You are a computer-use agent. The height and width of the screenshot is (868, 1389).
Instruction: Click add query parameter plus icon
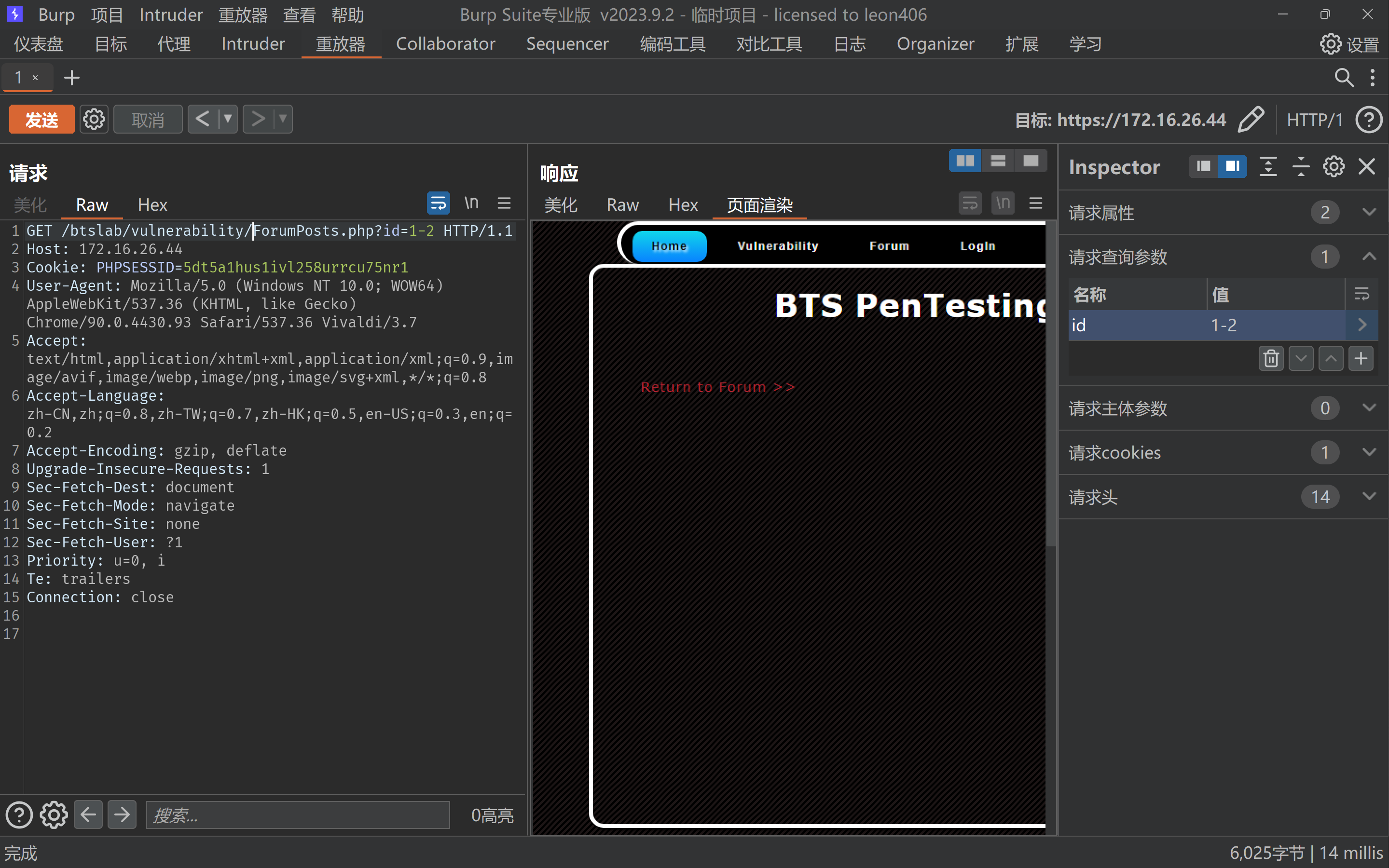pos(1360,358)
